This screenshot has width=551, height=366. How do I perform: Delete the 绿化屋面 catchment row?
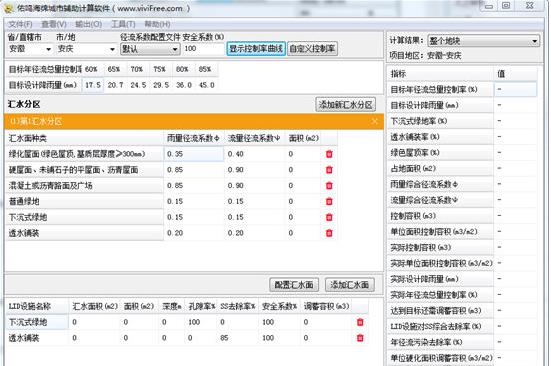329,154
